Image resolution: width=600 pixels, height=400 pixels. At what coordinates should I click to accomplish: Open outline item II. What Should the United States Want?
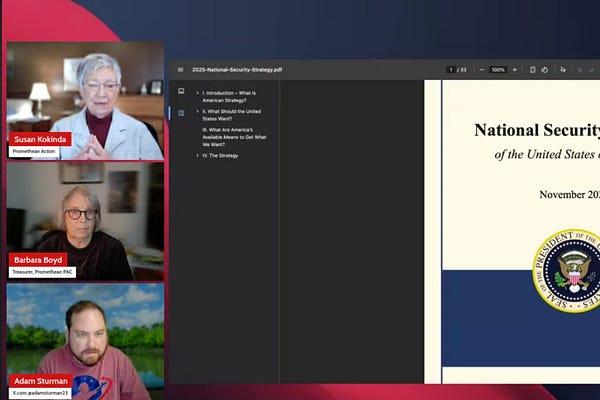point(232,115)
